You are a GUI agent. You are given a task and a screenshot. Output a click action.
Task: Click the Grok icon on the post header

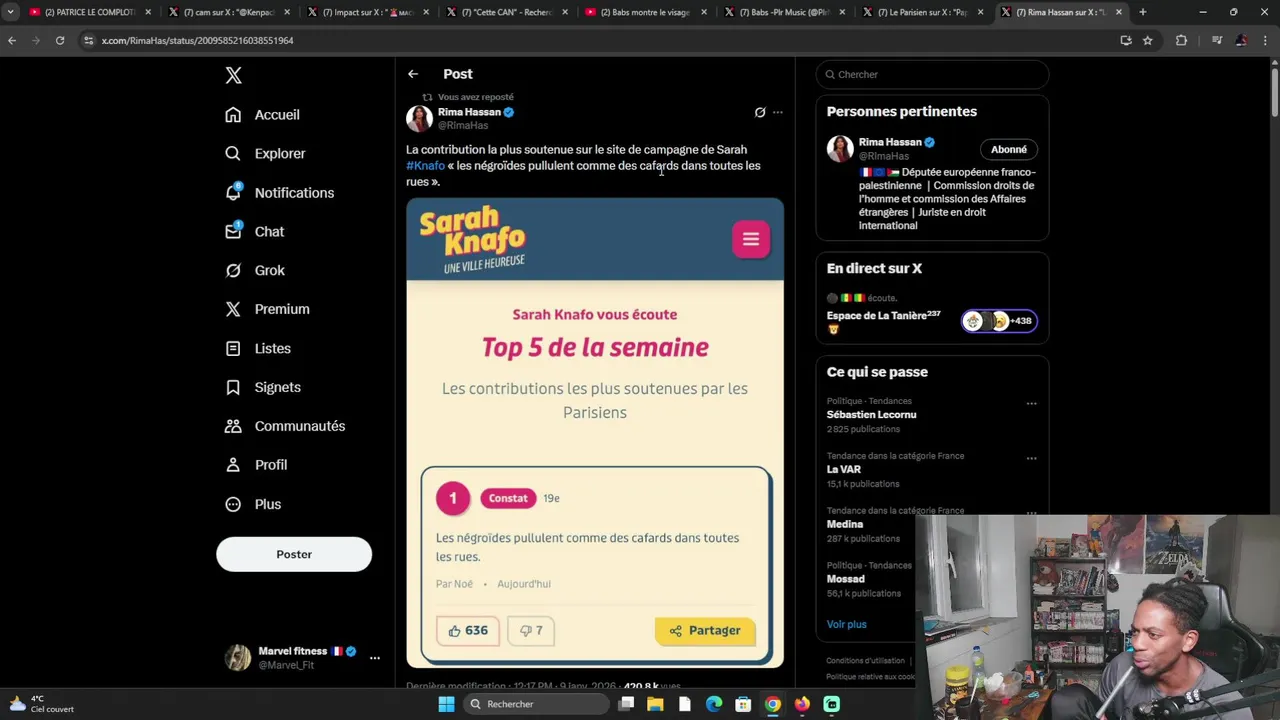(x=760, y=112)
